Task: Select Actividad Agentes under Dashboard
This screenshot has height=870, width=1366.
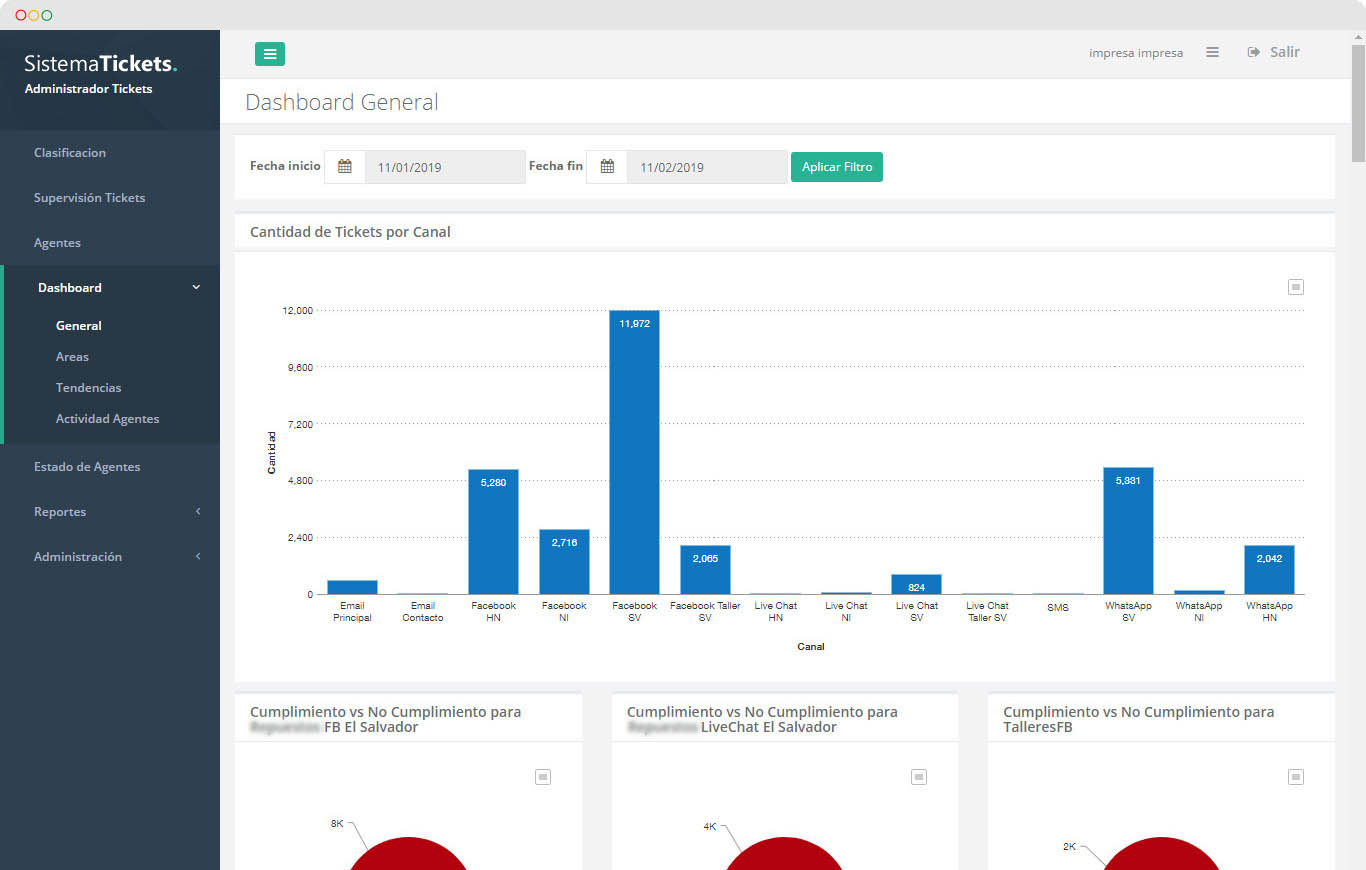Action: (x=107, y=419)
